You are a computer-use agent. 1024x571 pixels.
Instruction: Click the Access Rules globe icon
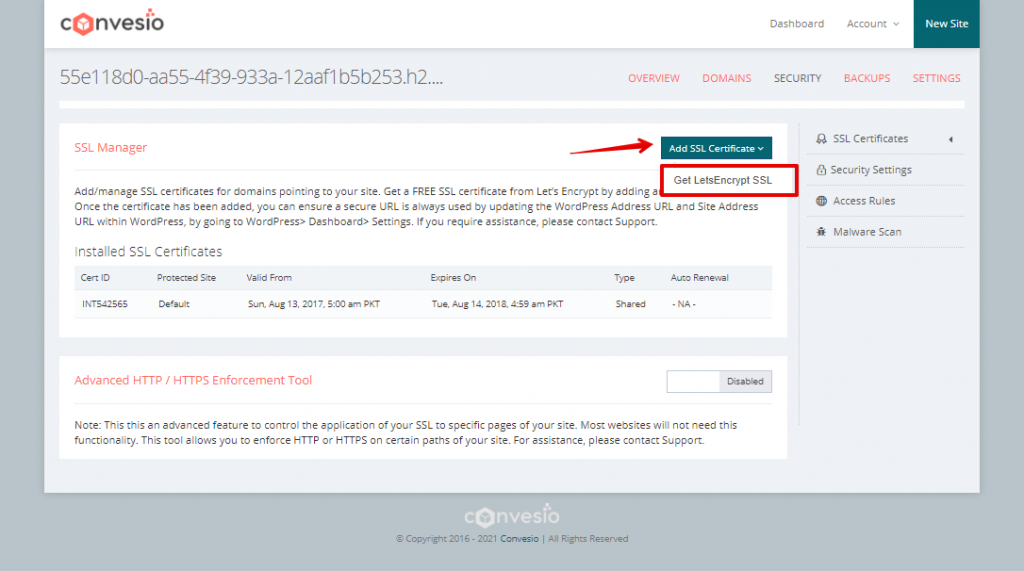coord(822,201)
